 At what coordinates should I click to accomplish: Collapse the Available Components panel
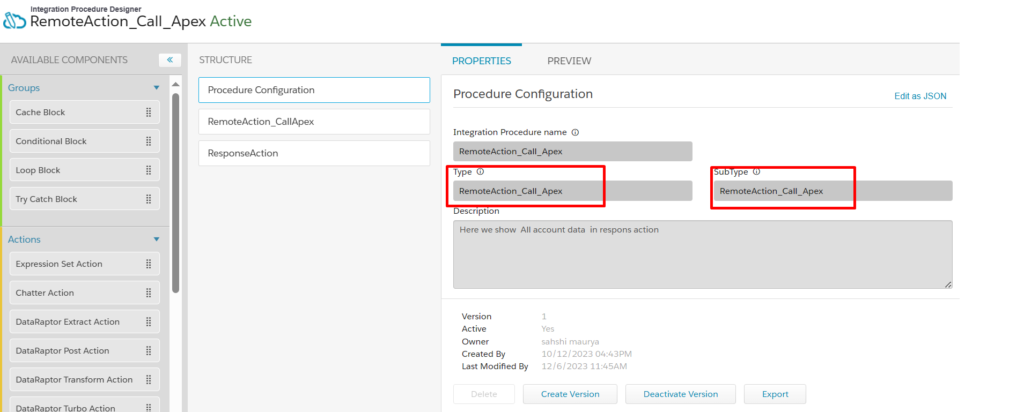169,60
